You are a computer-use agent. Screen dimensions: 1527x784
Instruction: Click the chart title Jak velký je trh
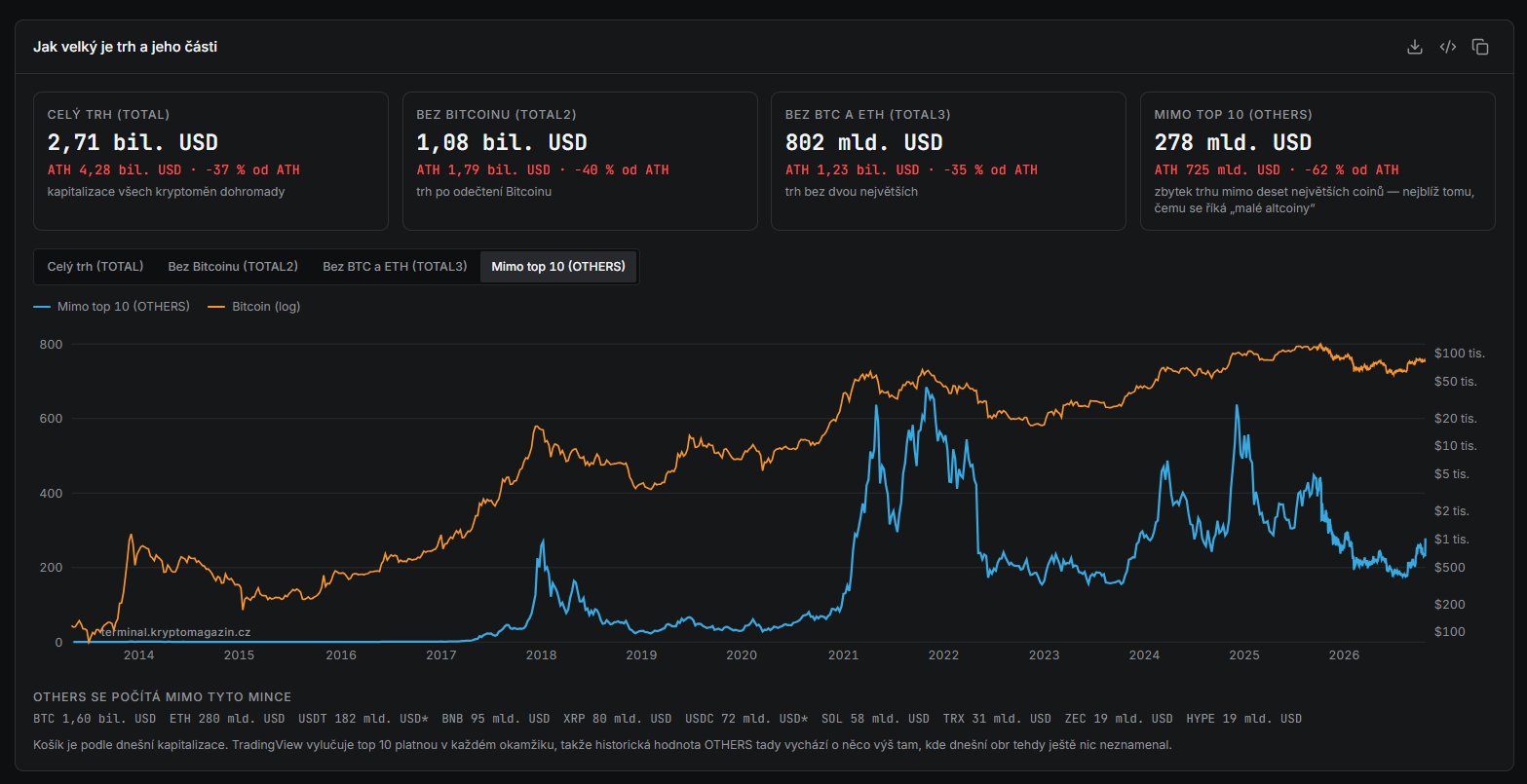click(x=125, y=47)
